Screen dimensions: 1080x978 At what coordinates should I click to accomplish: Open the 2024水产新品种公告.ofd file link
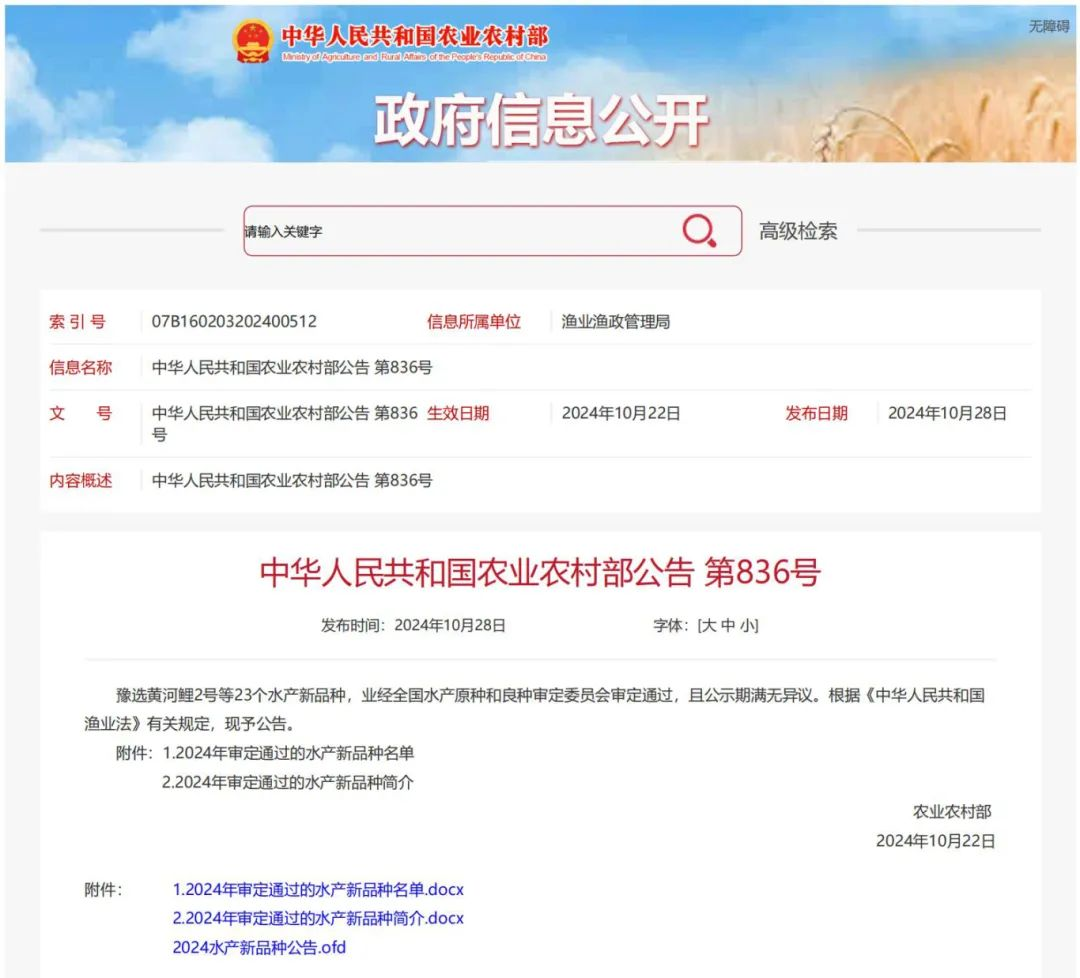(259, 947)
